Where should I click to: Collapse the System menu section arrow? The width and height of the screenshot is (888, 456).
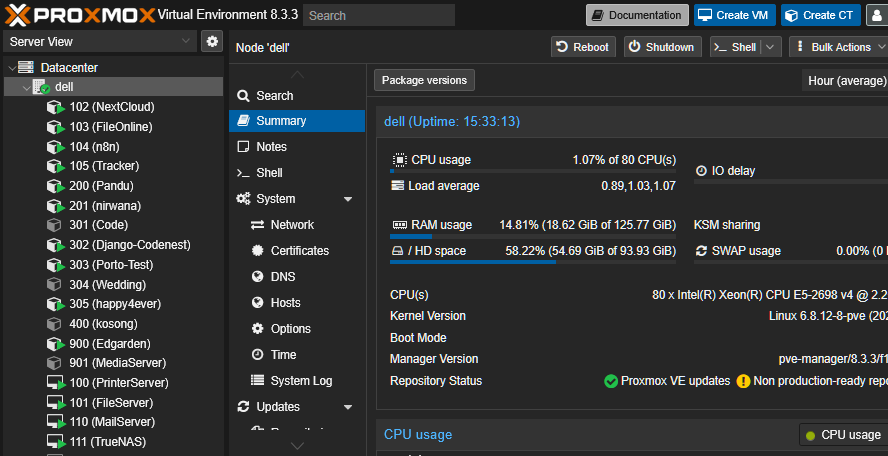tap(348, 199)
